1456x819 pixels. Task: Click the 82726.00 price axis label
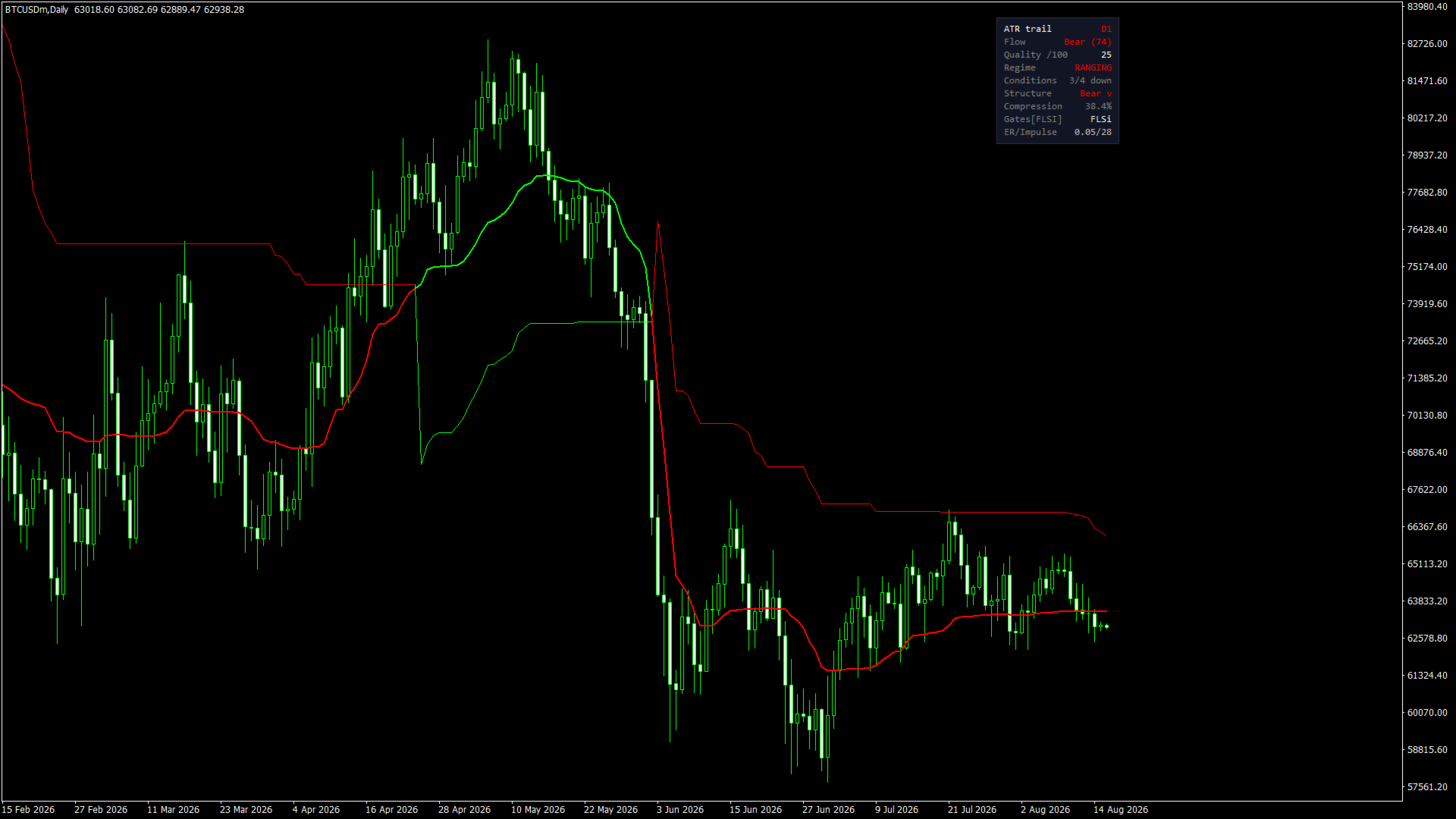click(1427, 44)
